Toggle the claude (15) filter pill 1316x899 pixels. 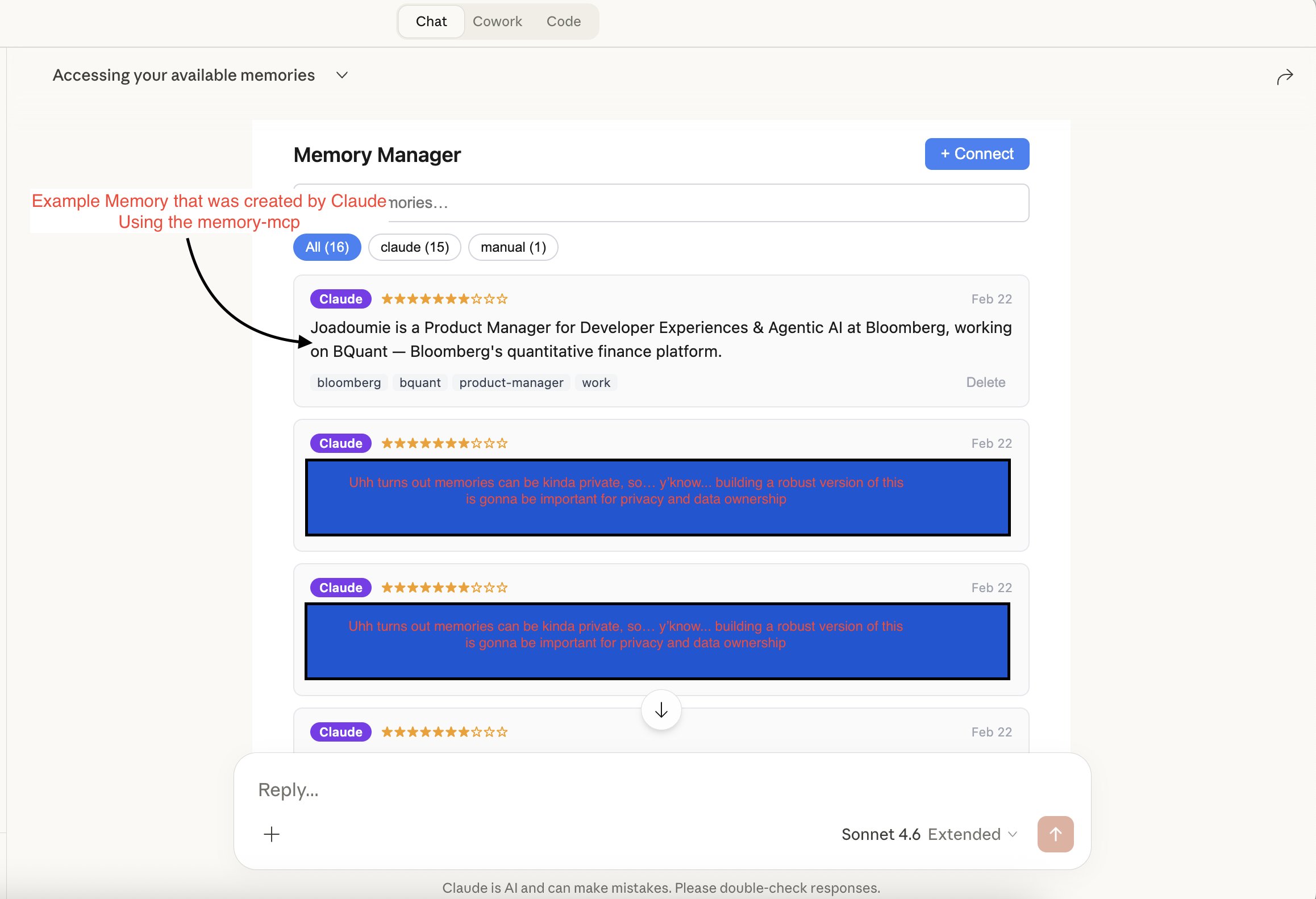[414, 247]
